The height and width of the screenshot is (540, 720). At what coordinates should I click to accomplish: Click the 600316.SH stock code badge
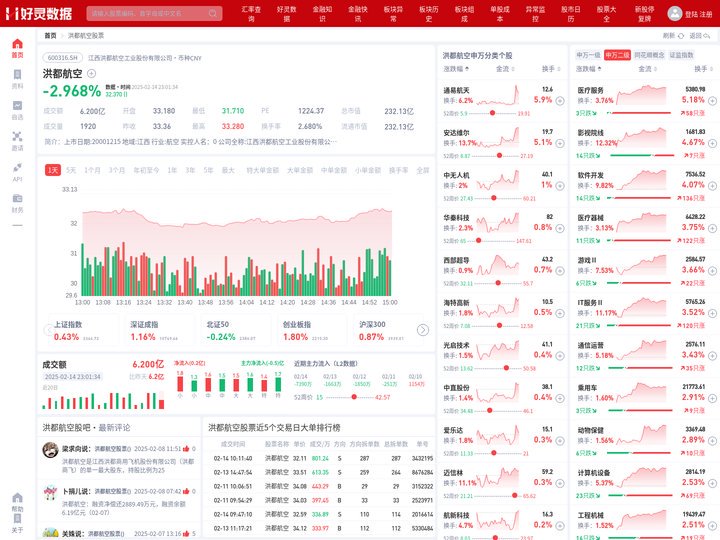click(62, 58)
